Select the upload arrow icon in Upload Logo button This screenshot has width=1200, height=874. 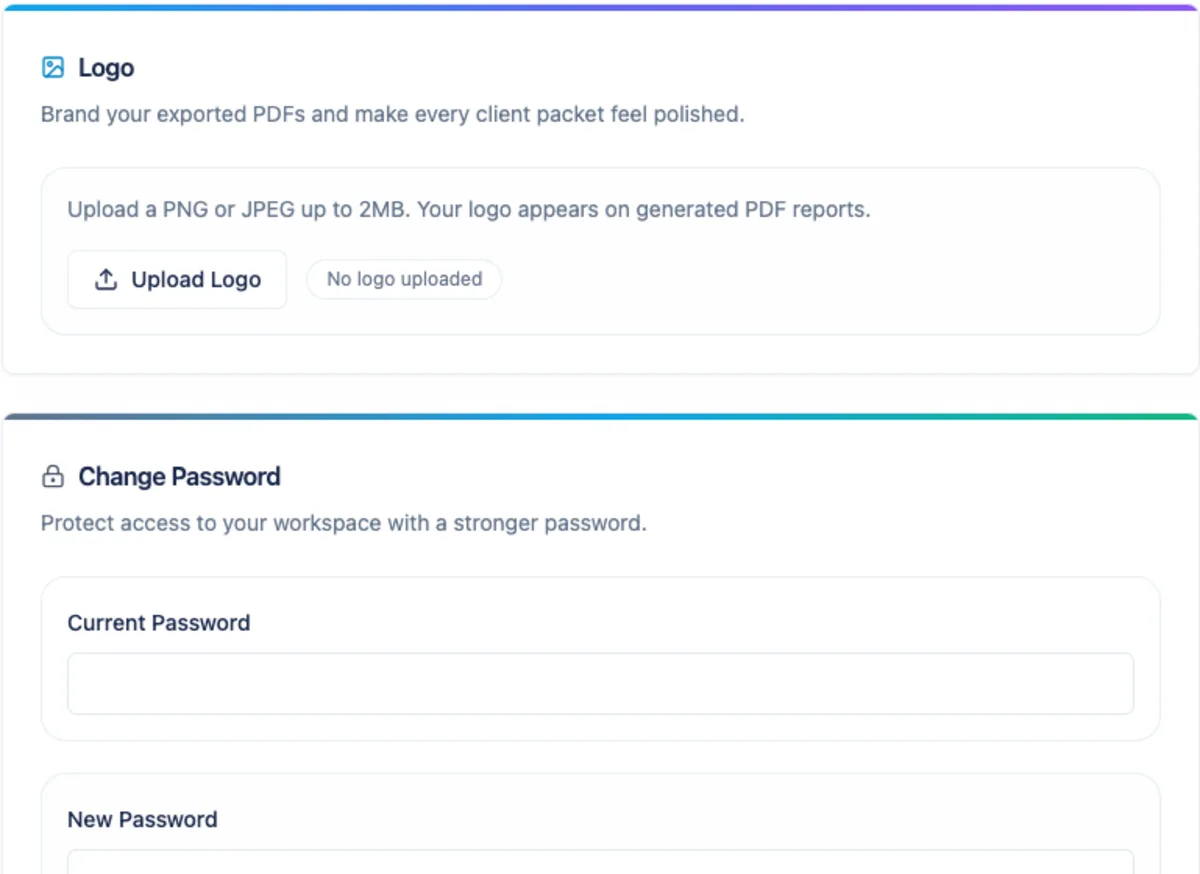(105, 279)
